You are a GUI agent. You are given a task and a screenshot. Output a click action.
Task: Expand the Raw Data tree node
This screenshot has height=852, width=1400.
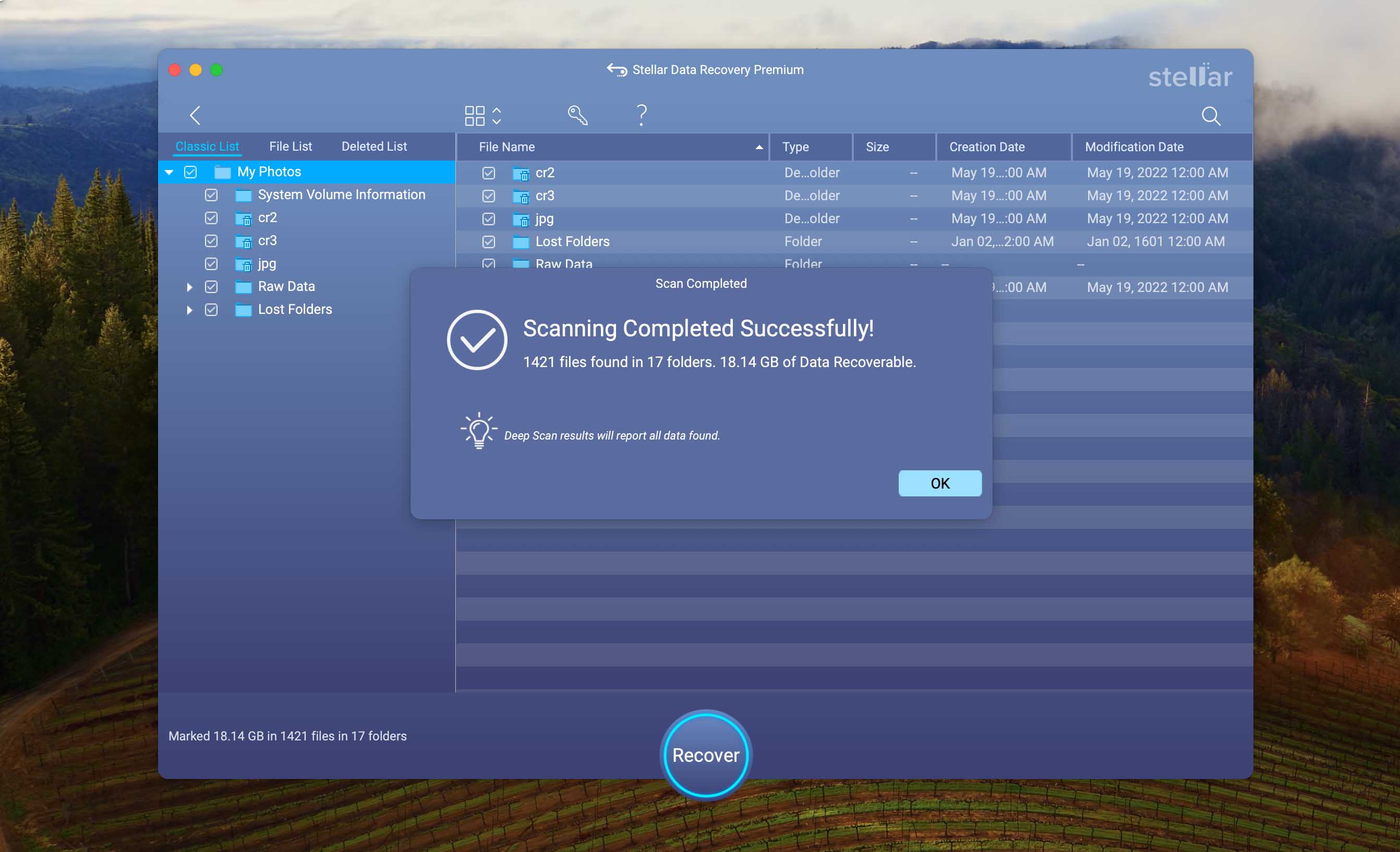pos(189,287)
